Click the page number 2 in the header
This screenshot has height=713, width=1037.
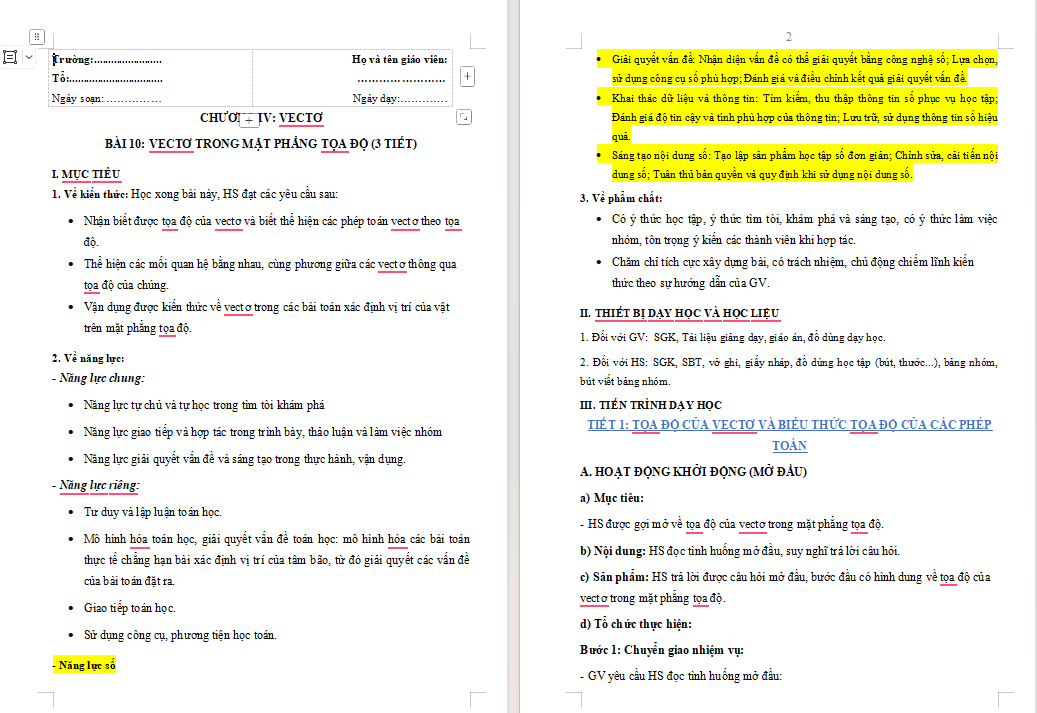[x=788, y=36]
